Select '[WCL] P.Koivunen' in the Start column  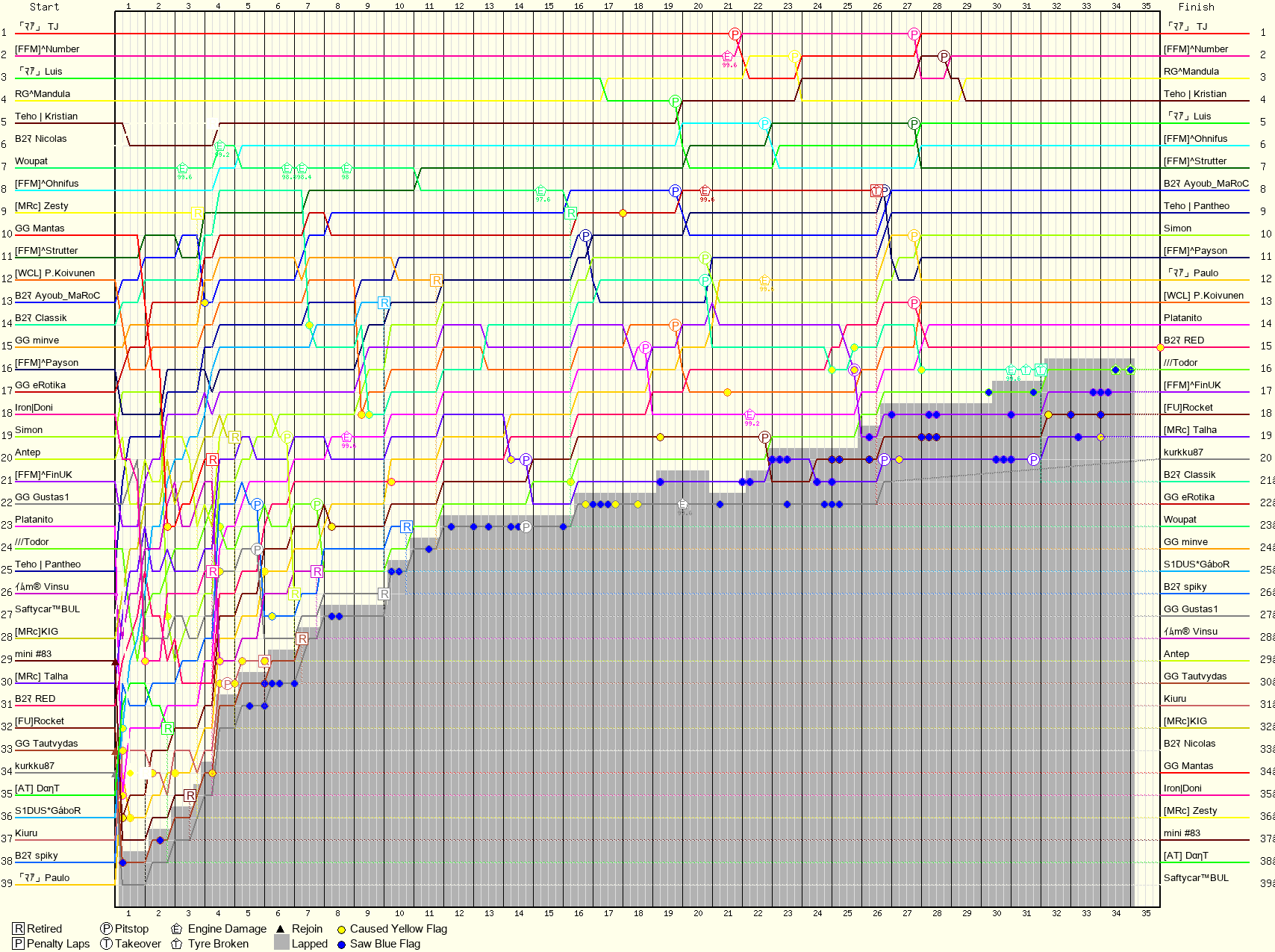tap(54, 273)
